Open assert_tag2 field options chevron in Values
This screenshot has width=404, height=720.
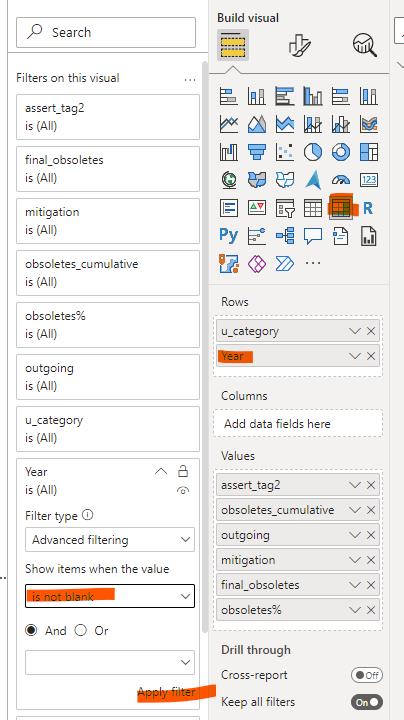[x=354, y=485]
